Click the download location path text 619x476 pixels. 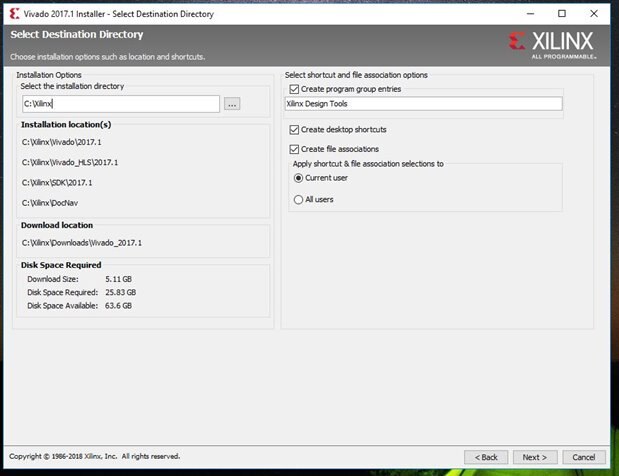pyautogui.click(x=82, y=243)
